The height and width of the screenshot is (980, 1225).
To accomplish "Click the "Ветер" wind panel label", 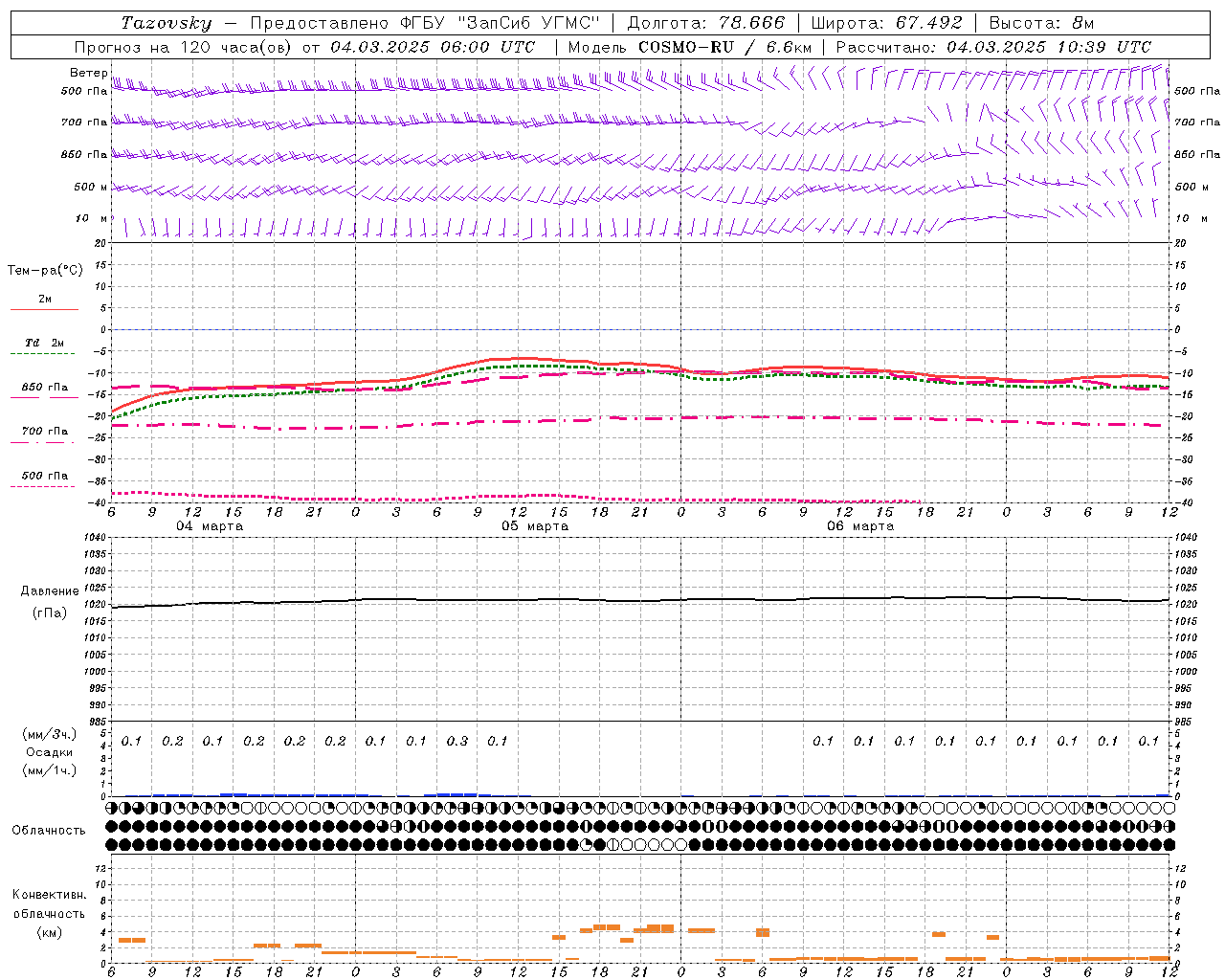I will pos(88,73).
